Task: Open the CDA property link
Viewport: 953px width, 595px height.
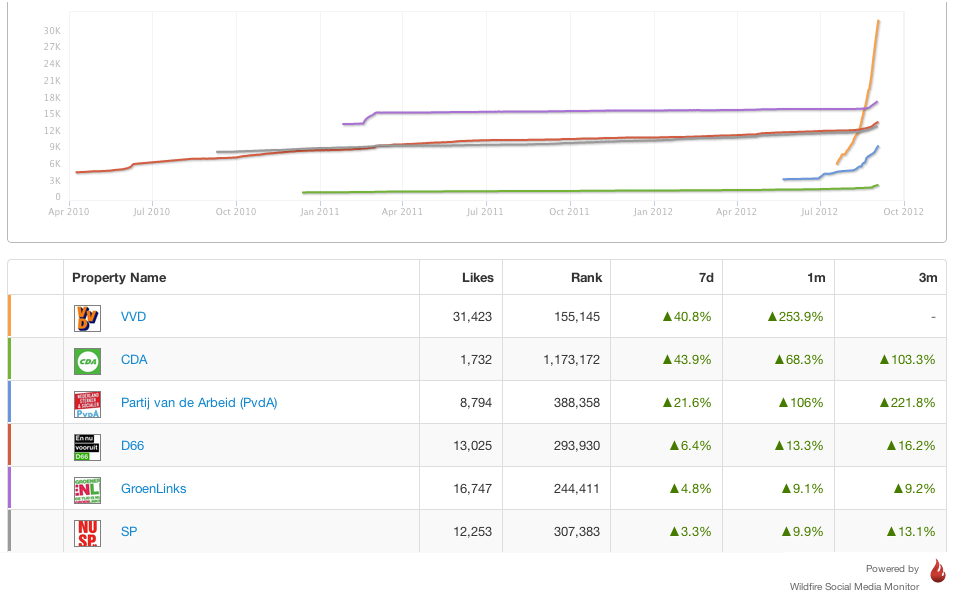Action: 134,360
